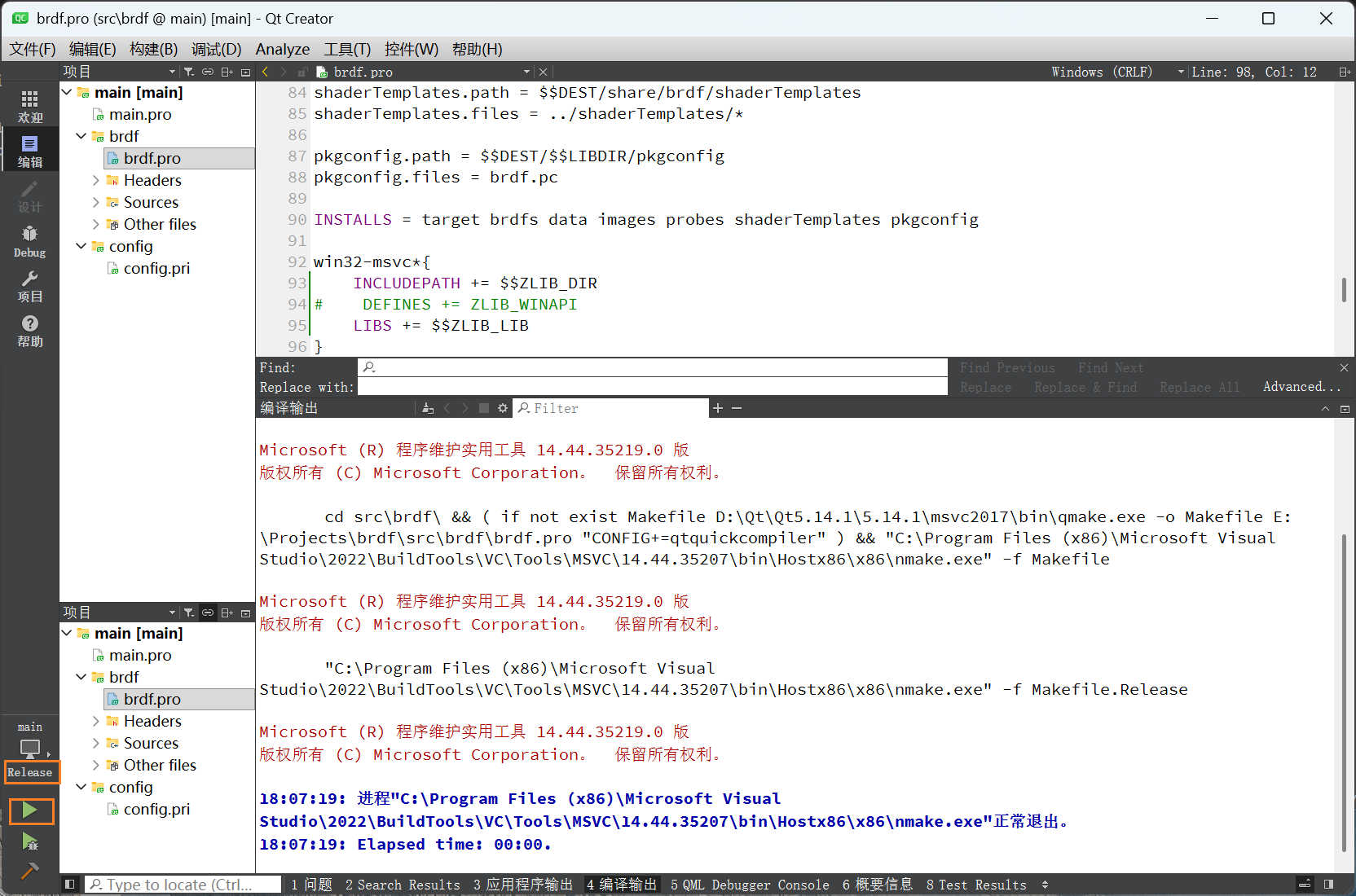
Task: Toggle the left sidebar visibility button
Action: (x=70, y=884)
